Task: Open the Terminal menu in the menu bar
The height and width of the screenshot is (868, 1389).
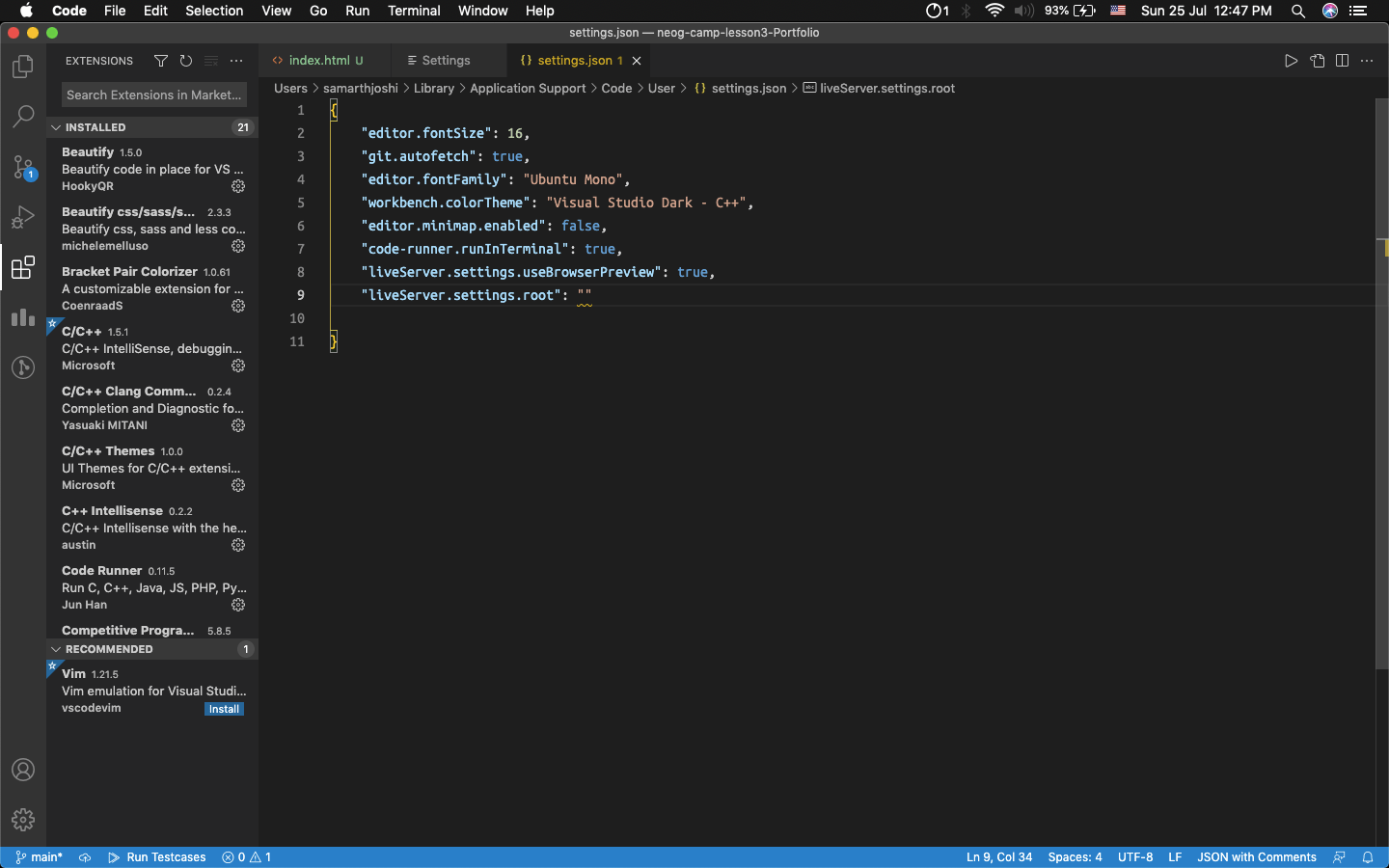Action: (414, 11)
